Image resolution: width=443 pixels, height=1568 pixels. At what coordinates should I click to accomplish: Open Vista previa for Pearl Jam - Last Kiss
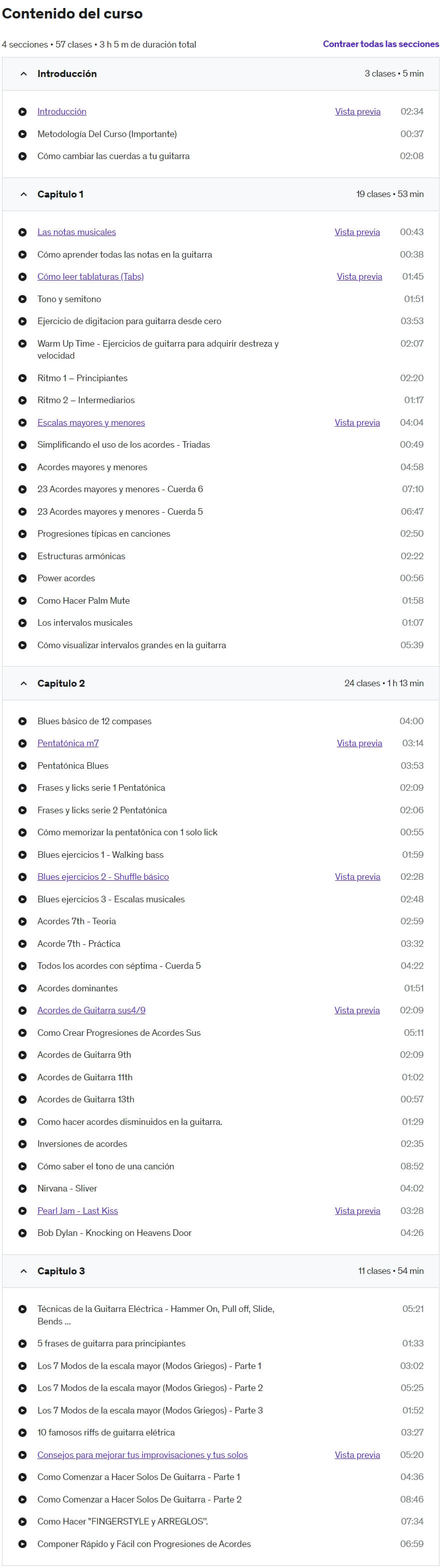click(x=357, y=1211)
